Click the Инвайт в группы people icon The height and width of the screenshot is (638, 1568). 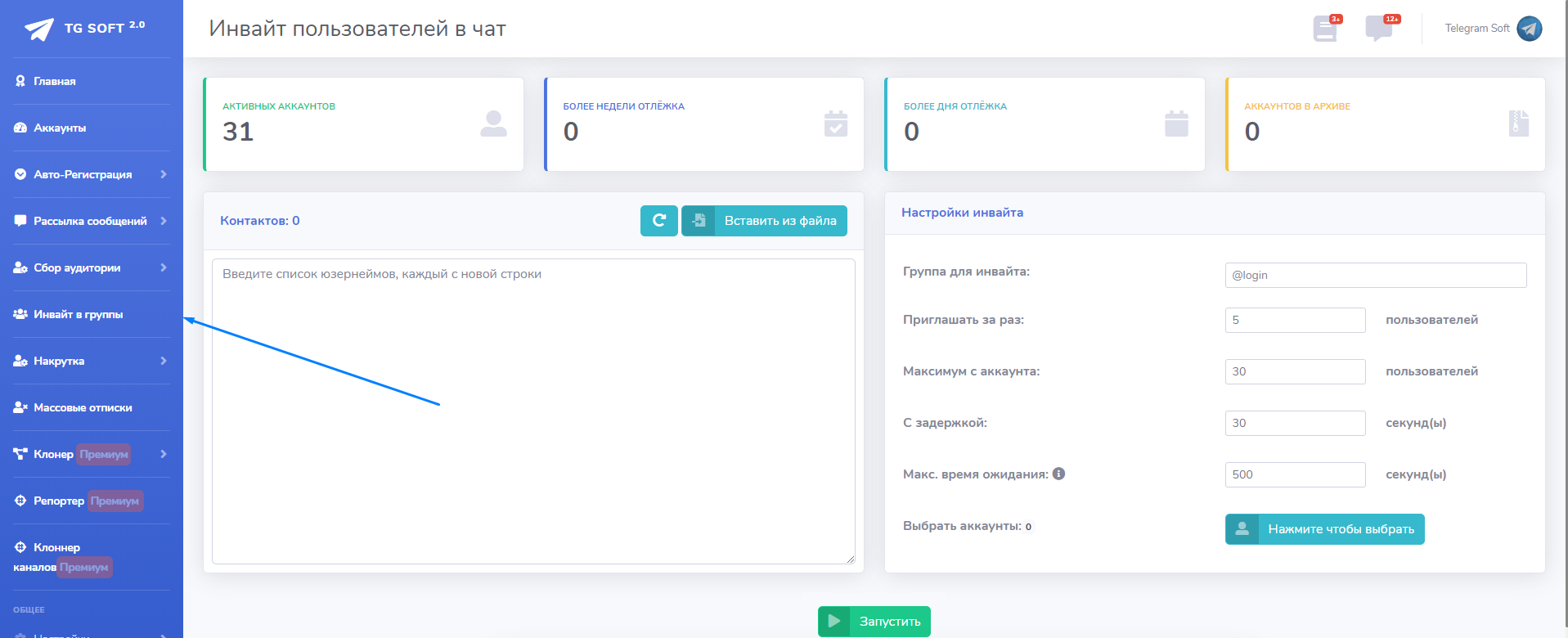[20, 314]
